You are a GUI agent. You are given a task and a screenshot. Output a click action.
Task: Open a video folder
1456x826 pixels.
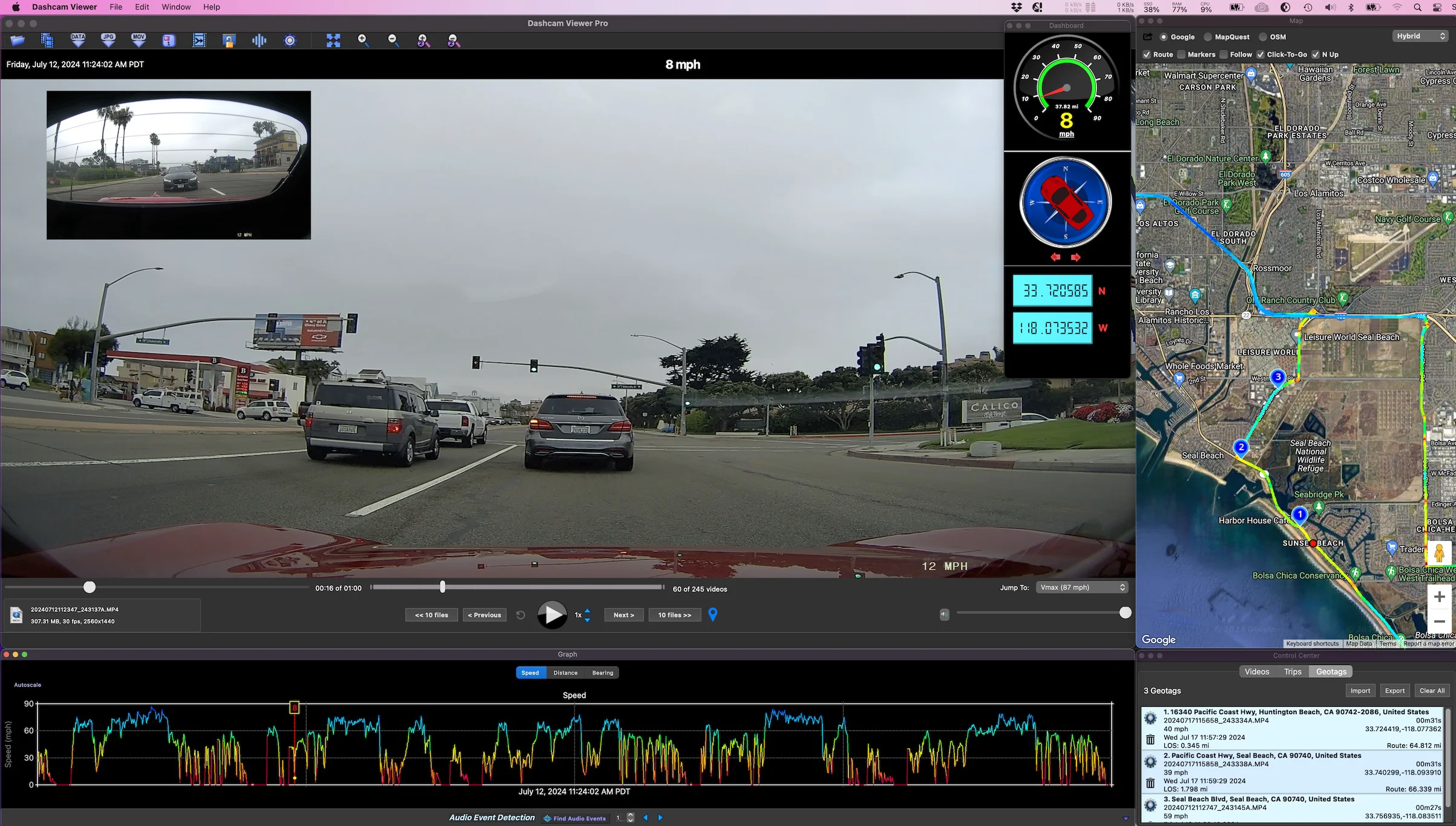point(17,40)
